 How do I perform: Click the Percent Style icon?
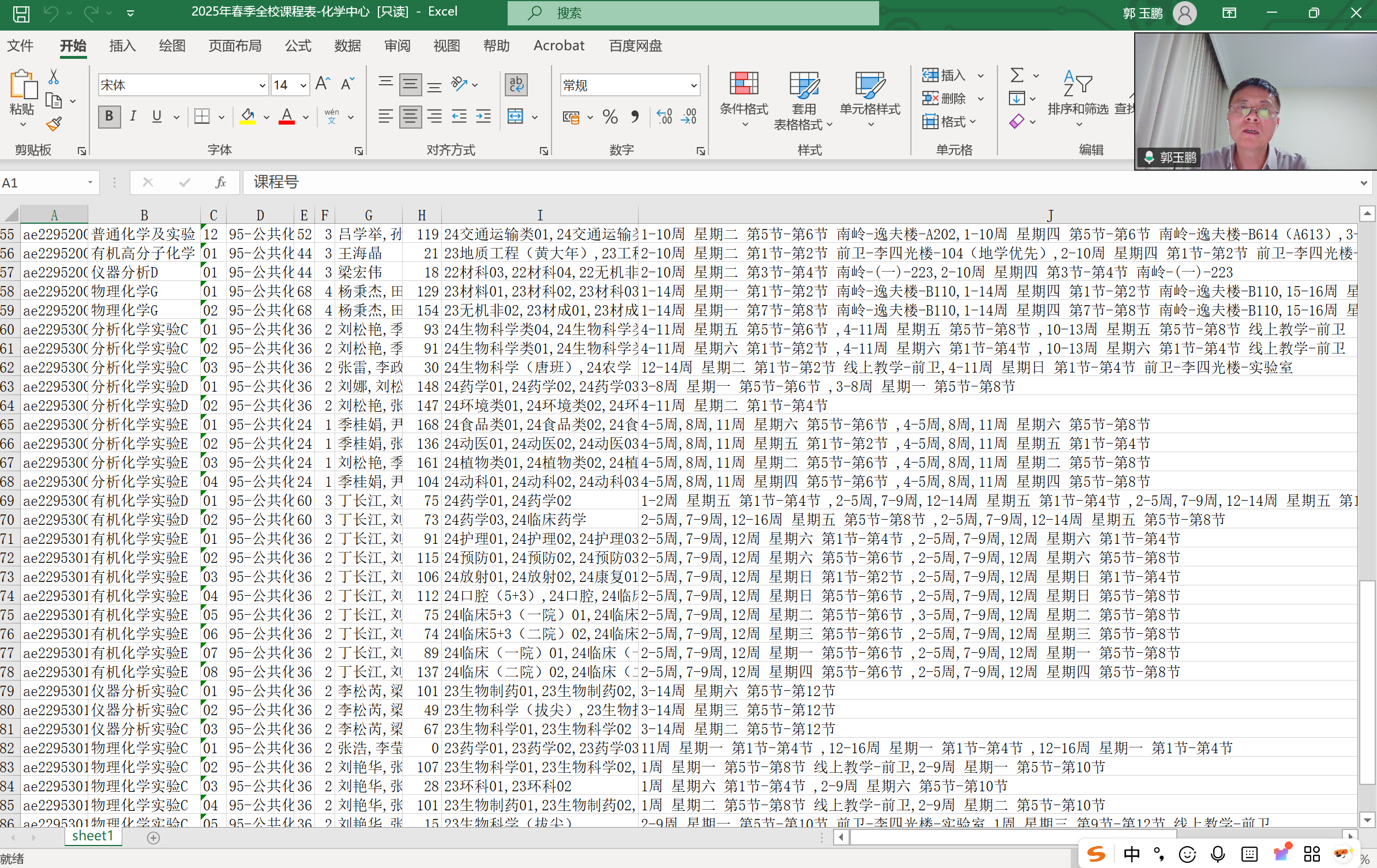[610, 117]
